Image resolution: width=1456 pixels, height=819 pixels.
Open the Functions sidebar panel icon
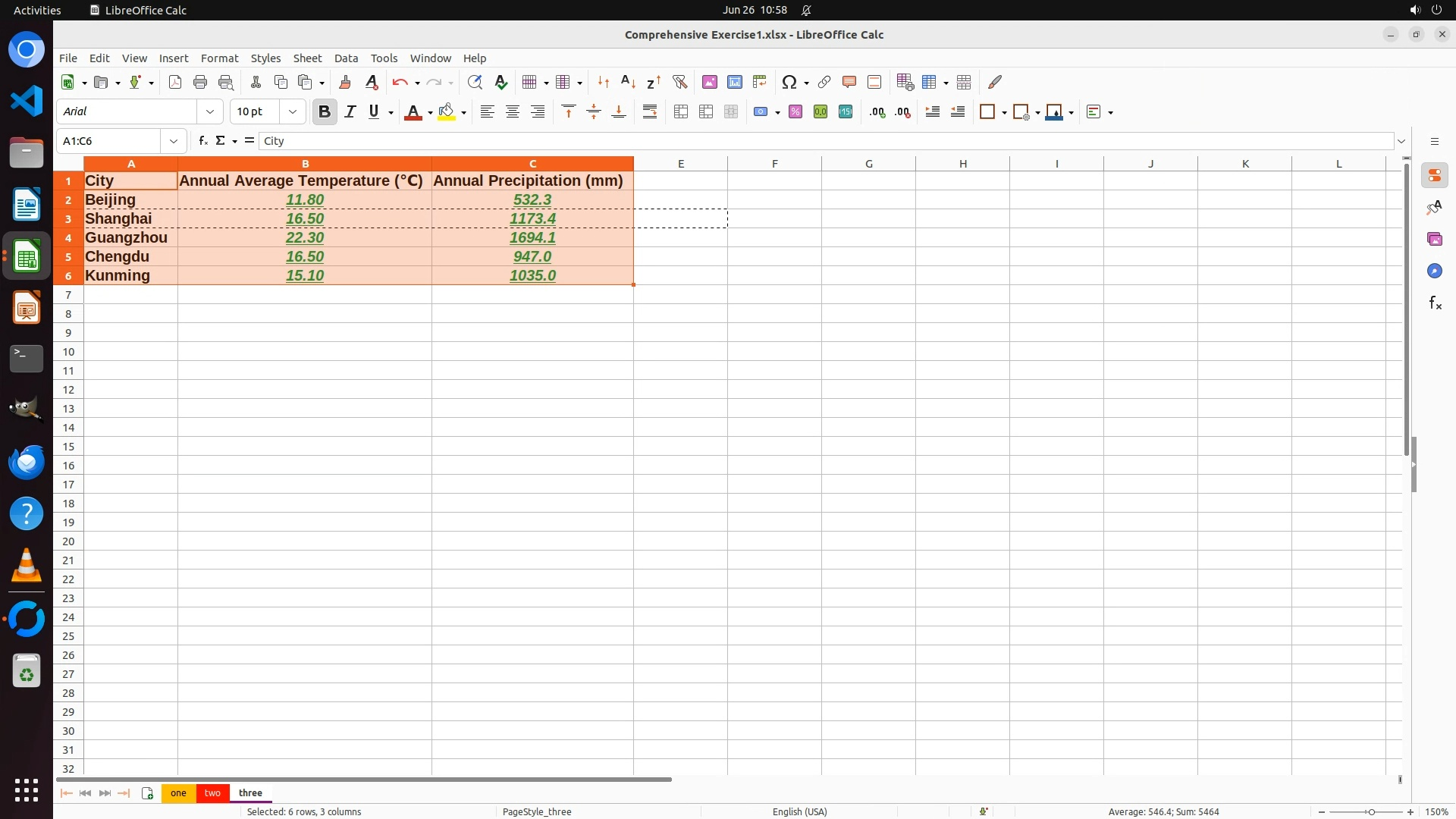tap(1435, 303)
